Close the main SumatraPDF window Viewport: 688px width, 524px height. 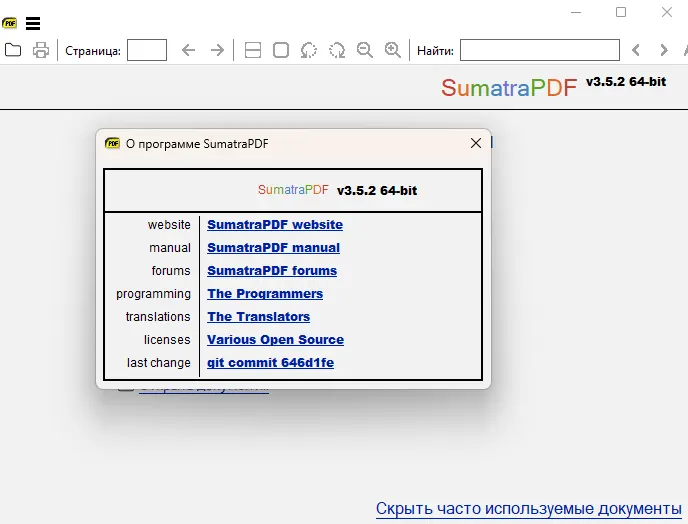click(667, 12)
